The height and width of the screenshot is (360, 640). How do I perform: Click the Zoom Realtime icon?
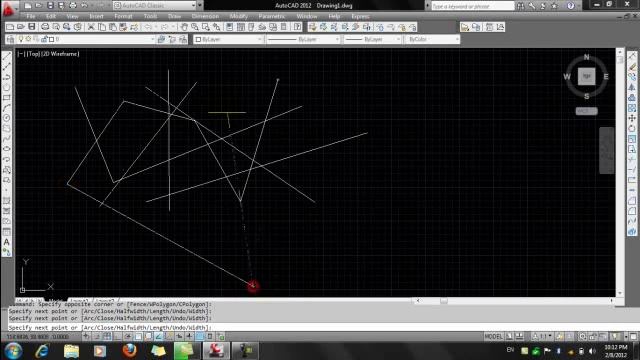(x=195, y=27)
